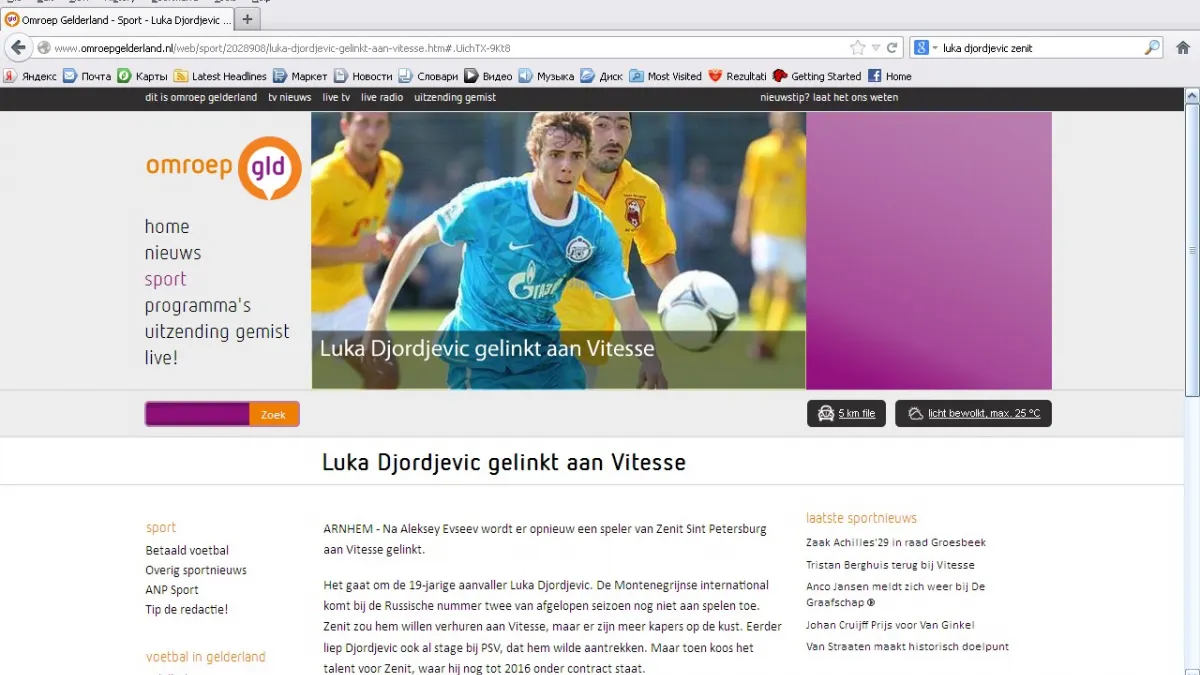The image size is (1200, 675).
Task: Open Latest Headlines feed bookmark
Action: 220,76
